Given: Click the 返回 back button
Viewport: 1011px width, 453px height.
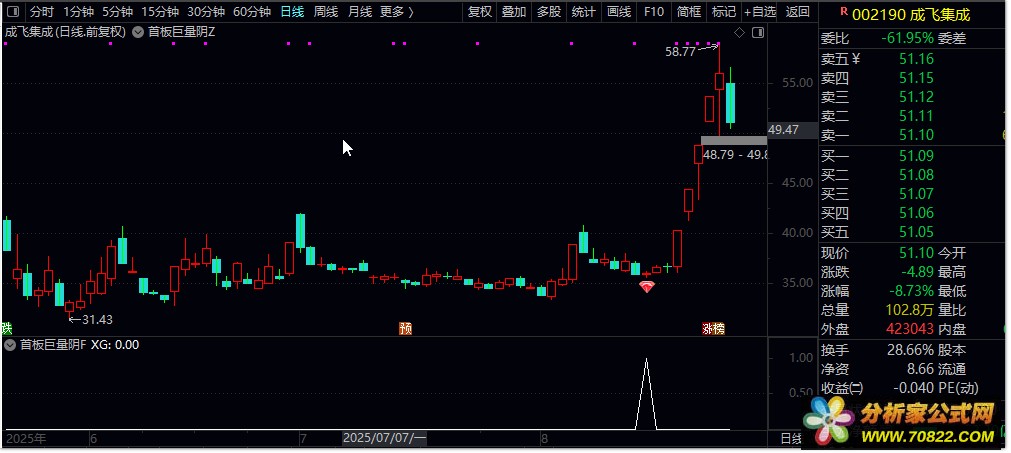Looking at the screenshot, I should click(798, 12).
